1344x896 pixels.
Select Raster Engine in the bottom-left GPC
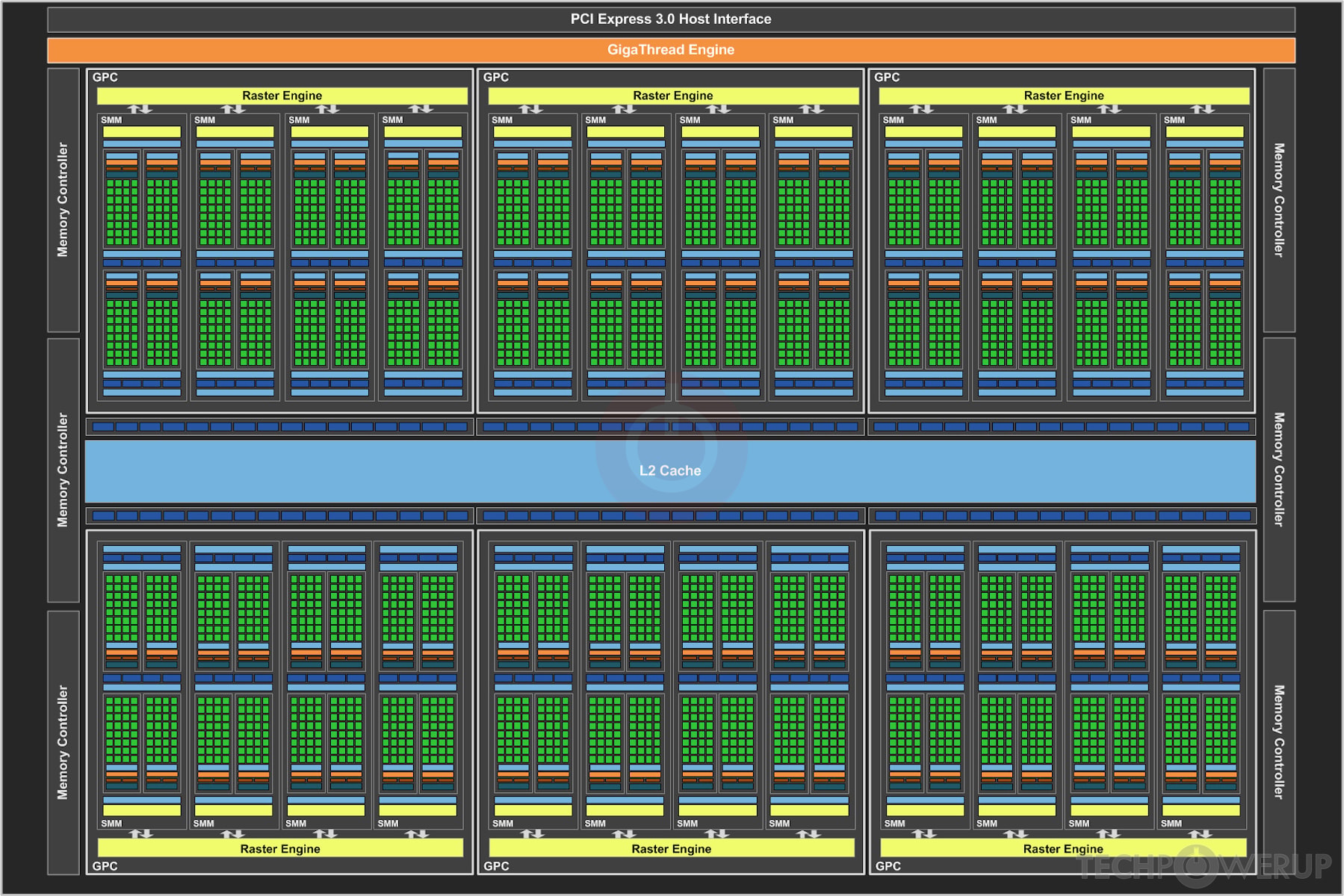click(x=280, y=848)
